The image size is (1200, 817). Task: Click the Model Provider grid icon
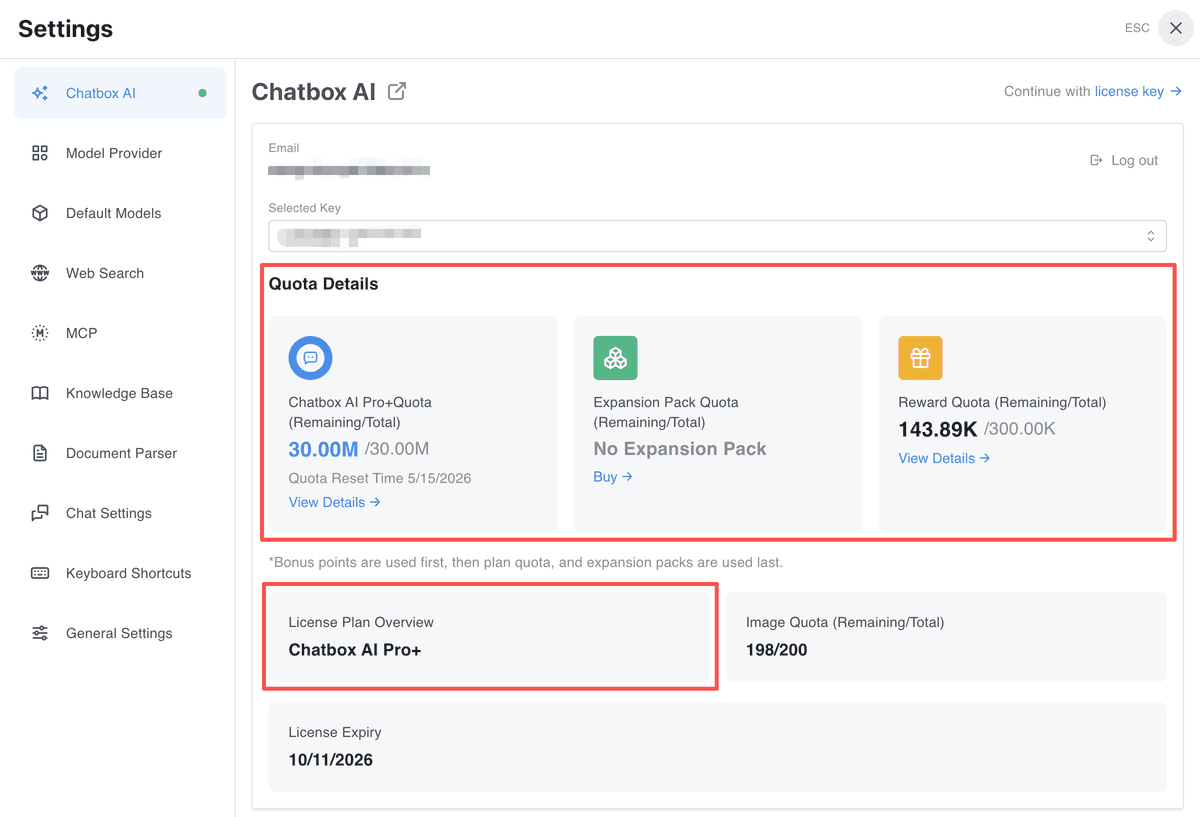40,153
